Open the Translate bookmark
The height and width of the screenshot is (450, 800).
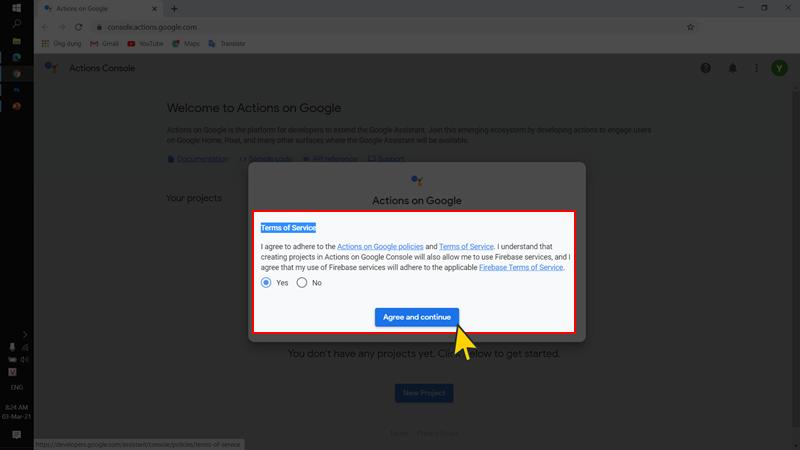(227, 44)
